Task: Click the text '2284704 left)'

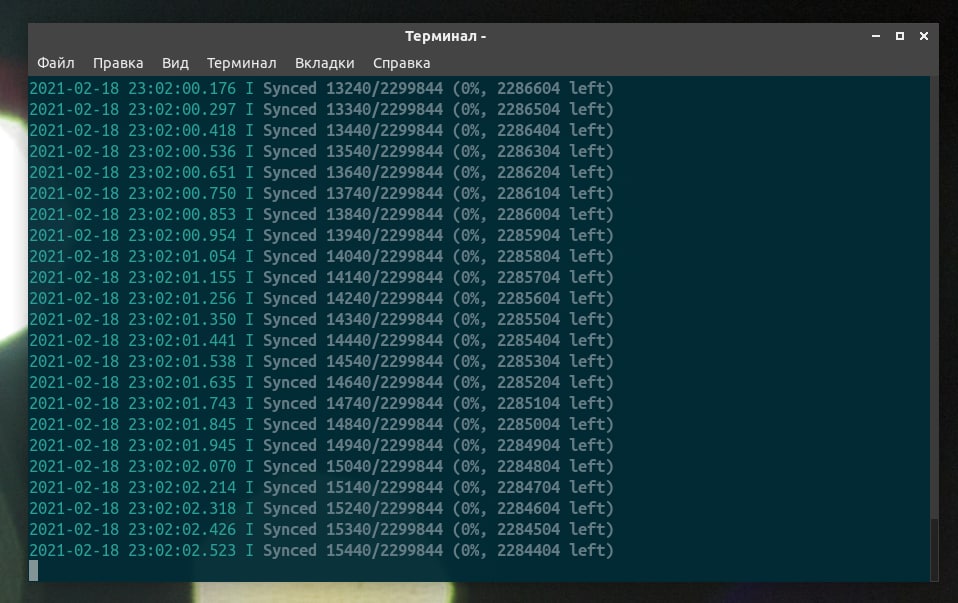Action: (x=555, y=488)
